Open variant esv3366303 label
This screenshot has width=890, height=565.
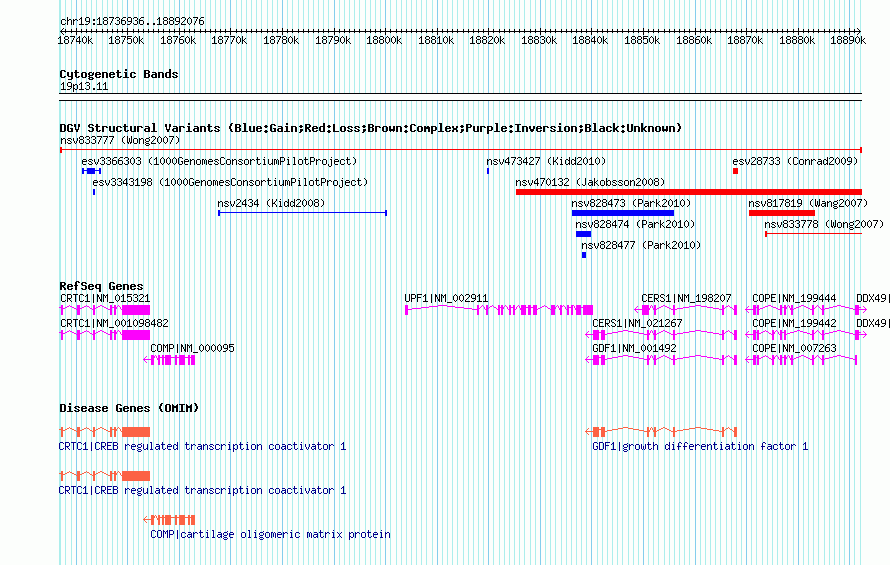tap(219, 161)
